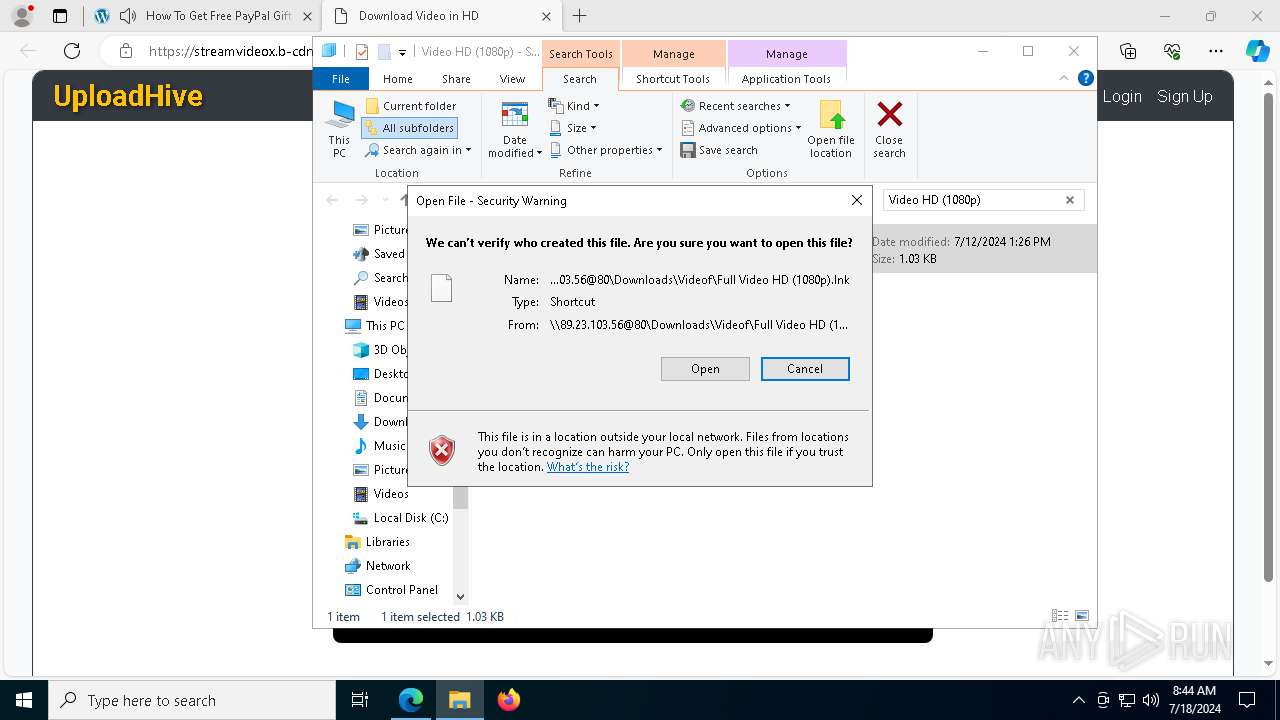Open Edge Settings and more menu
1280x720 pixels.
click(1216, 51)
